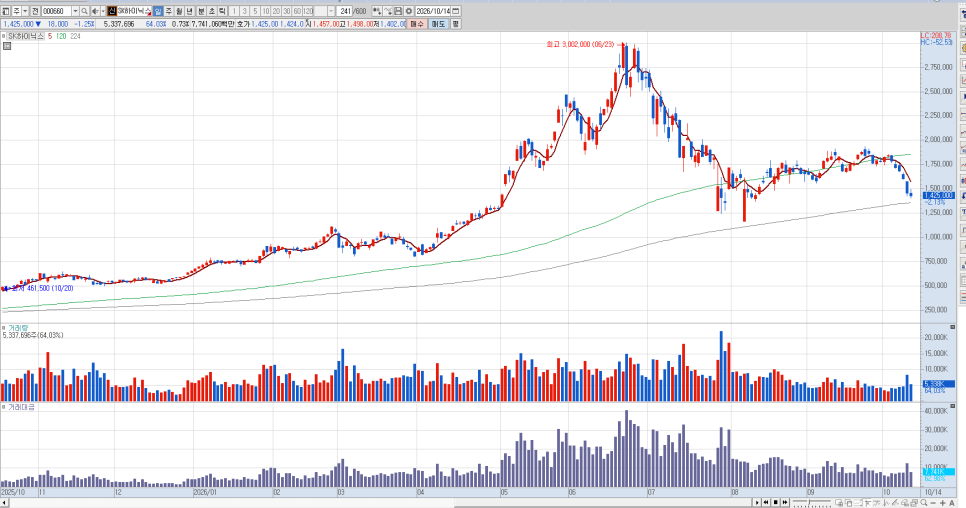
Task: Click the black '신' badge before SK하이닉스 name
Action: tap(112, 11)
